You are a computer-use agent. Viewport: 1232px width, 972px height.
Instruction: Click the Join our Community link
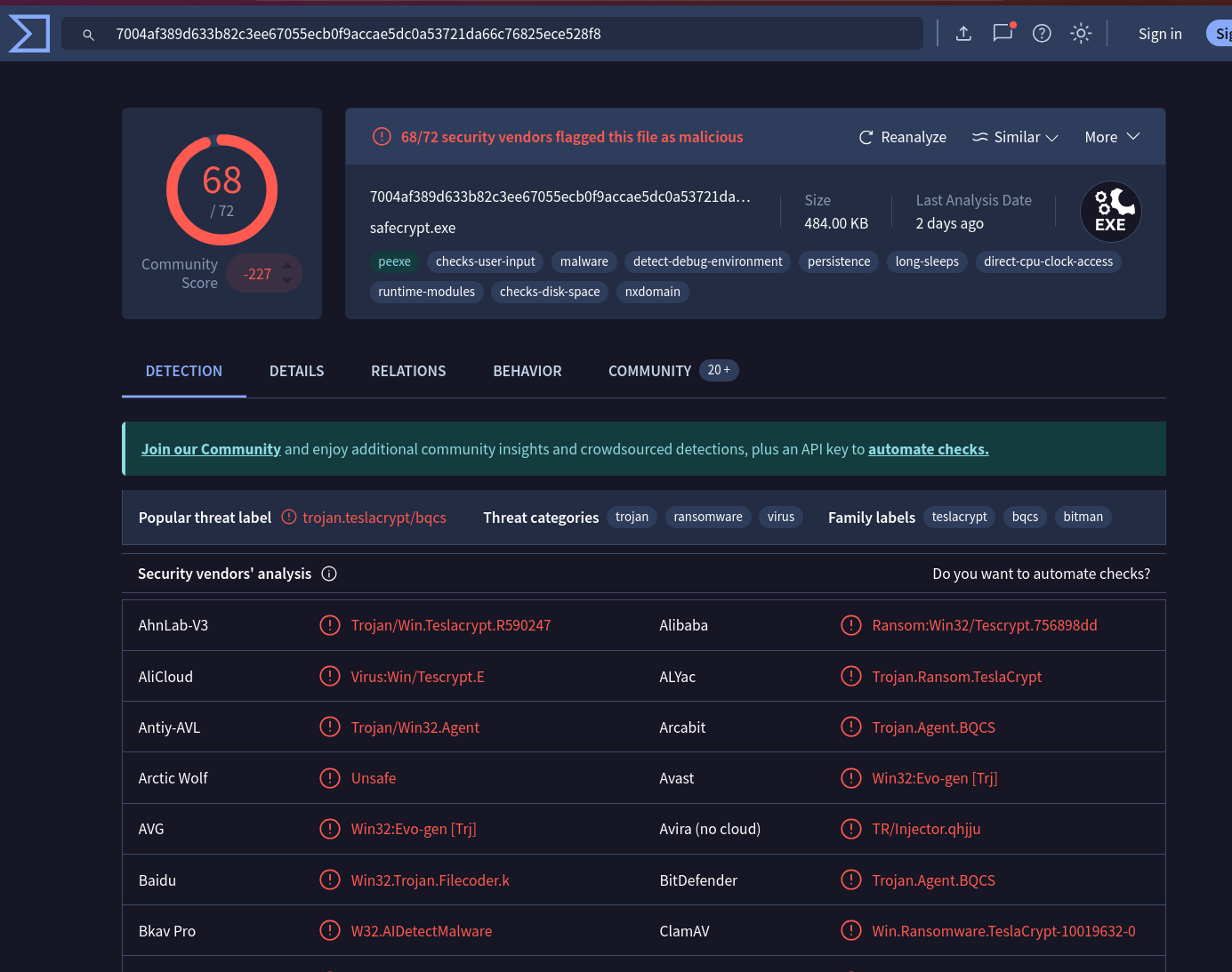point(211,449)
